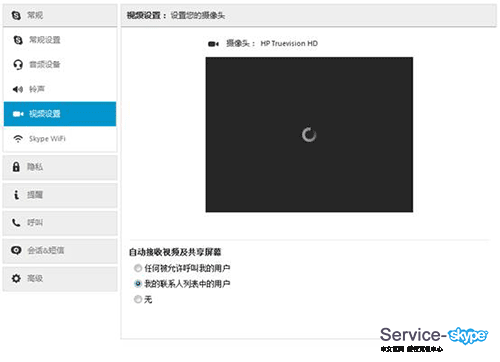The width and height of the screenshot is (500, 362).
Task: Open the Skype WiFi settings page
Action: point(60,139)
